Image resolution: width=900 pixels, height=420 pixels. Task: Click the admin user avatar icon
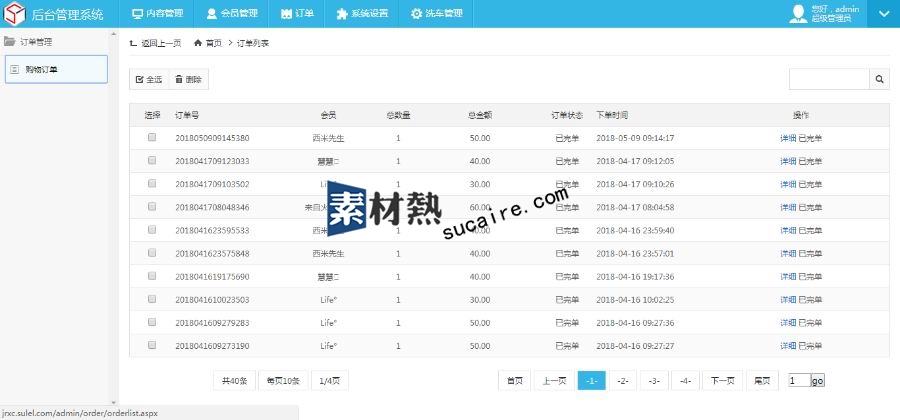pos(797,13)
